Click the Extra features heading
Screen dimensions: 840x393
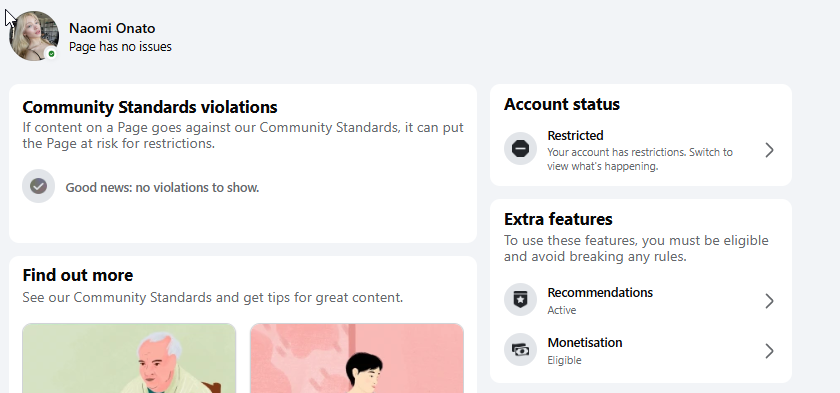click(558, 219)
